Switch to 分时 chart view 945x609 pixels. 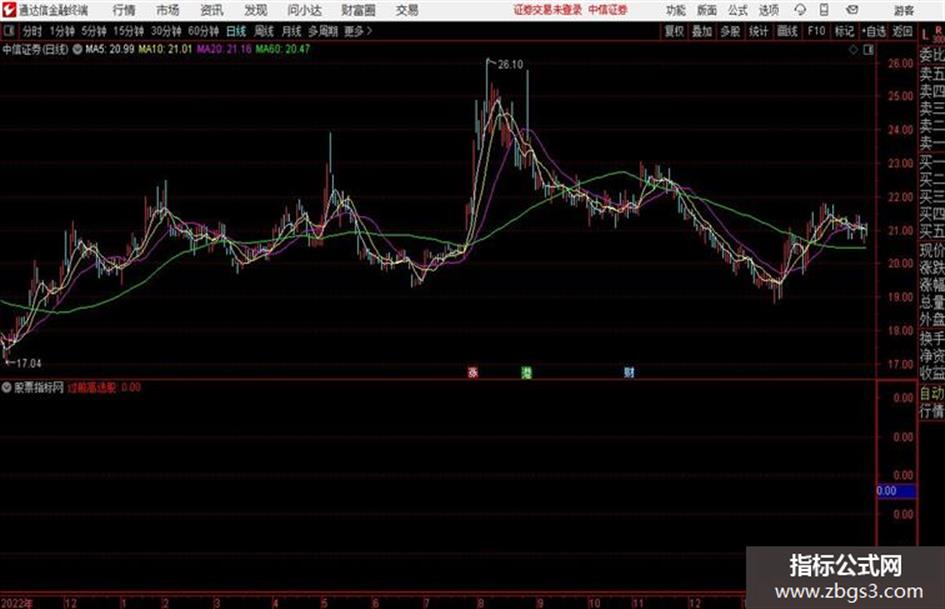32,31
